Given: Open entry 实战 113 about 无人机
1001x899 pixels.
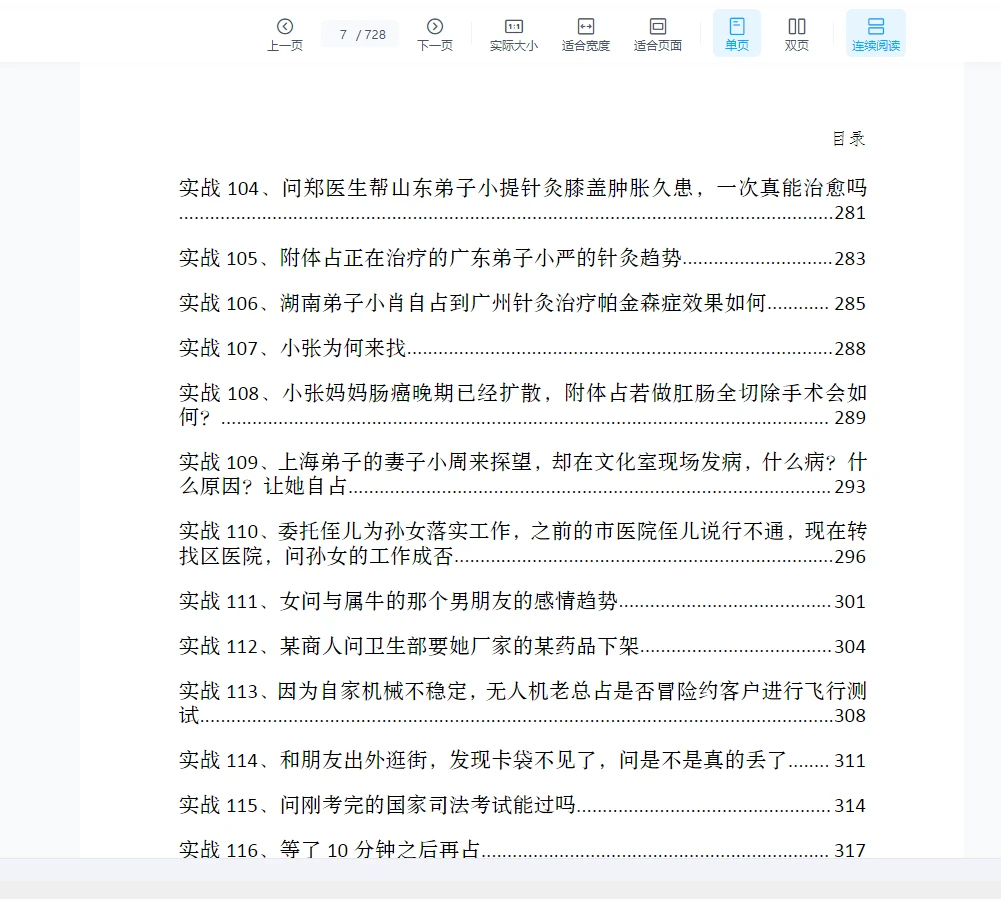Looking at the screenshot, I should pyautogui.click(x=522, y=703).
